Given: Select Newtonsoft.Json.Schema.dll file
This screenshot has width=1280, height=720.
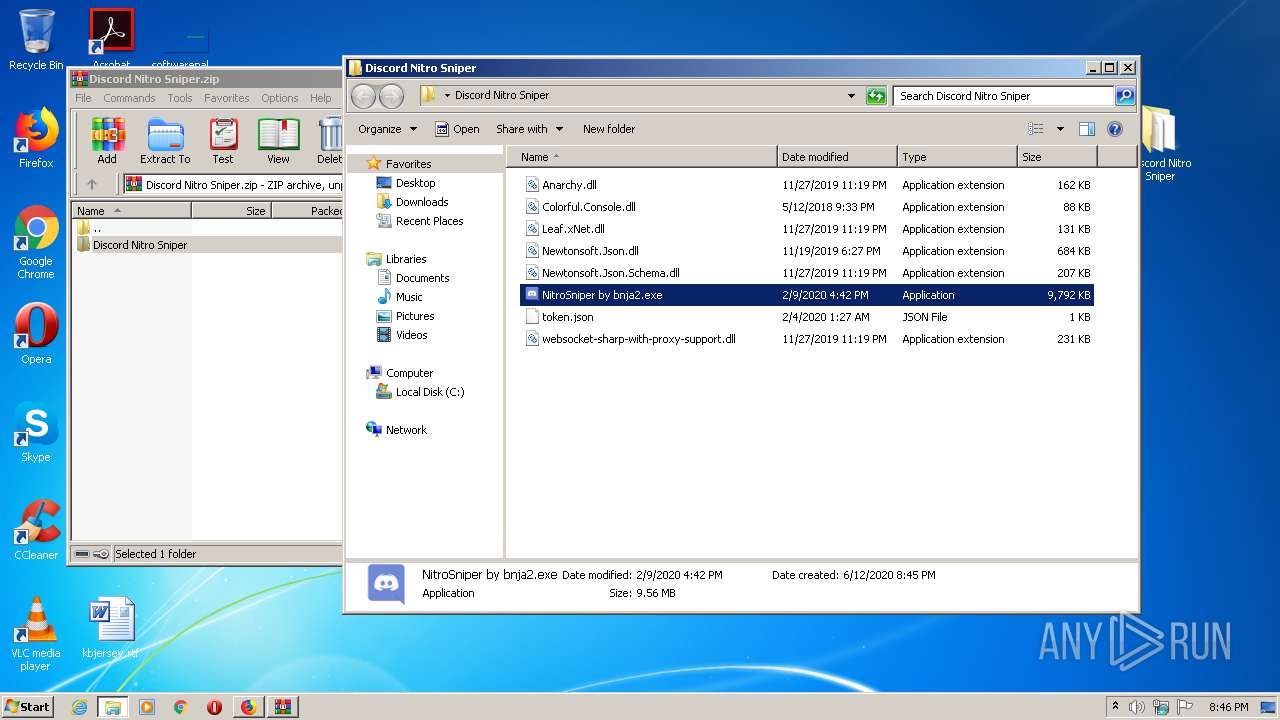Looking at the screenshot, I should (x=610, y=273).
